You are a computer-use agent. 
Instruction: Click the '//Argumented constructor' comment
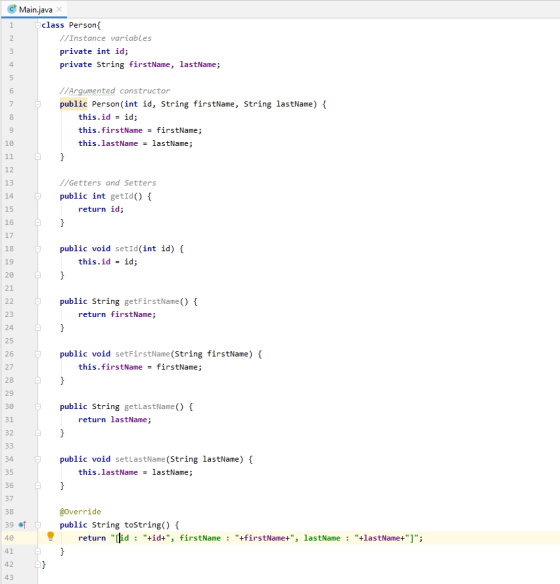(x=115, y=91)
